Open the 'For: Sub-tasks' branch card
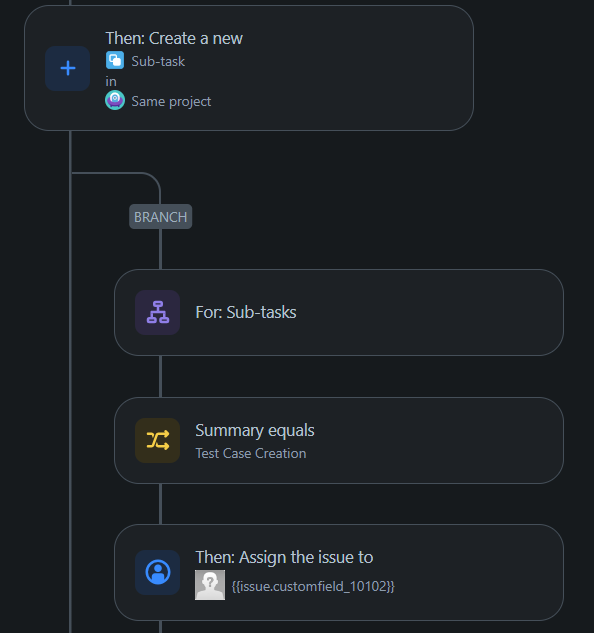Screen dimensions: 594x633 point(339,312)
